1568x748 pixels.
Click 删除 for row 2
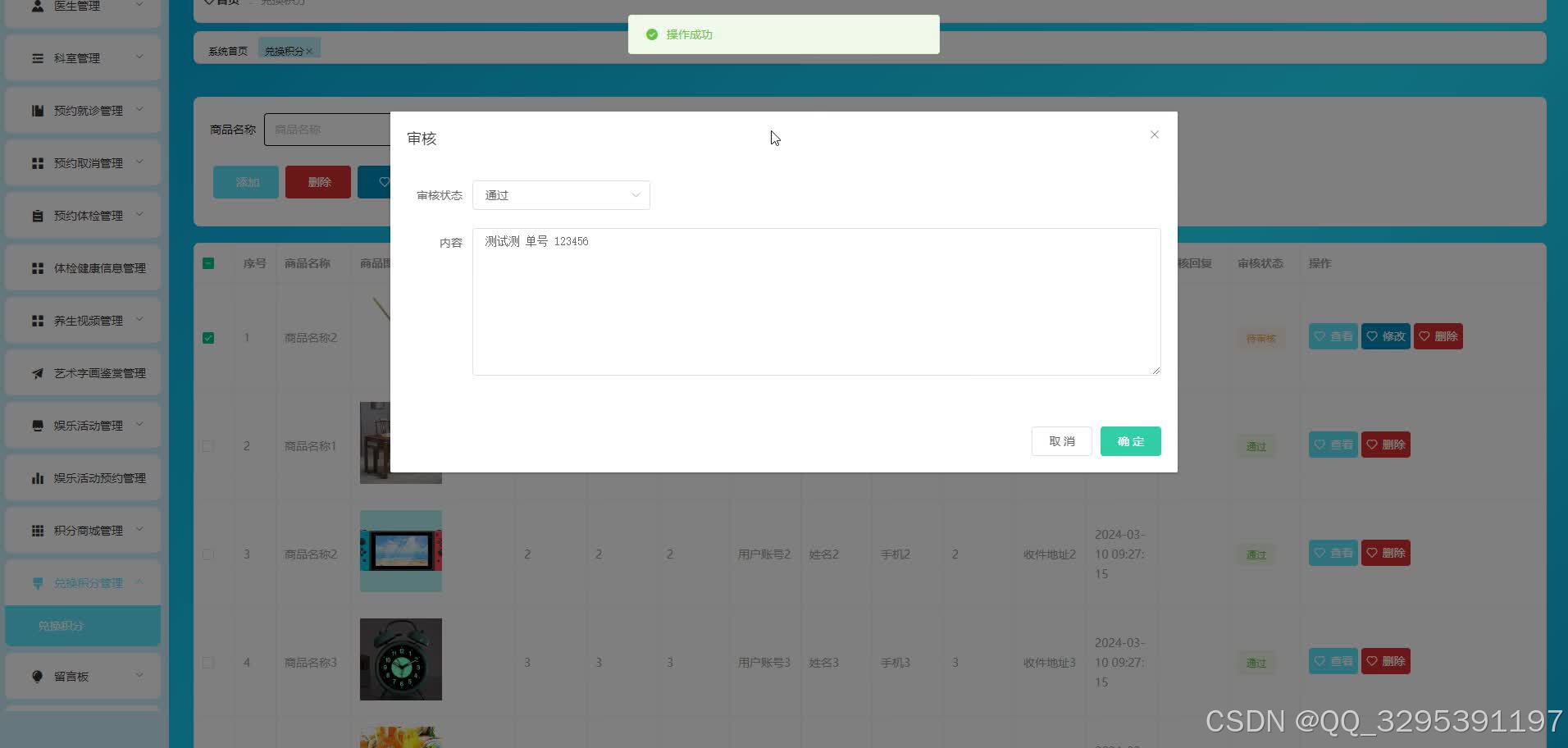(1386, 445)
